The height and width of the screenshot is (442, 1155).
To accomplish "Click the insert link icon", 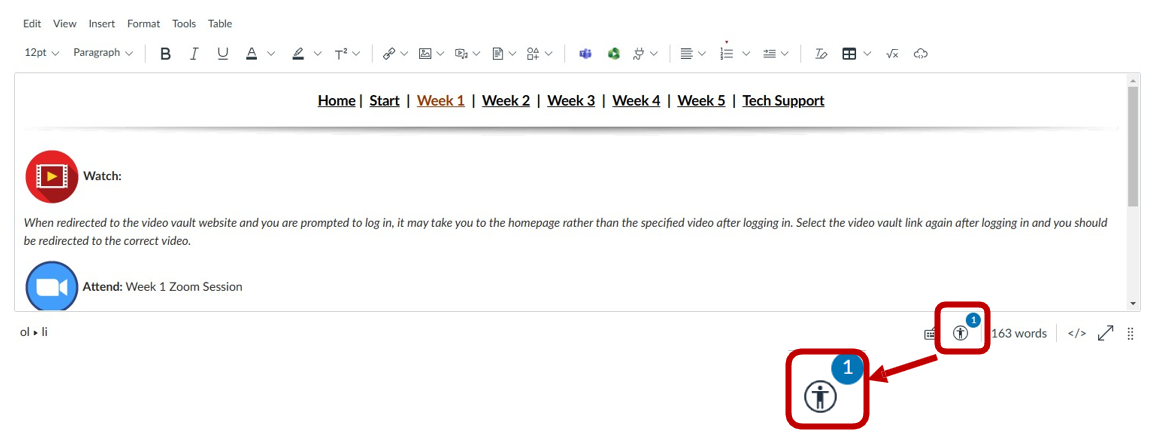I will pos(389,54).
